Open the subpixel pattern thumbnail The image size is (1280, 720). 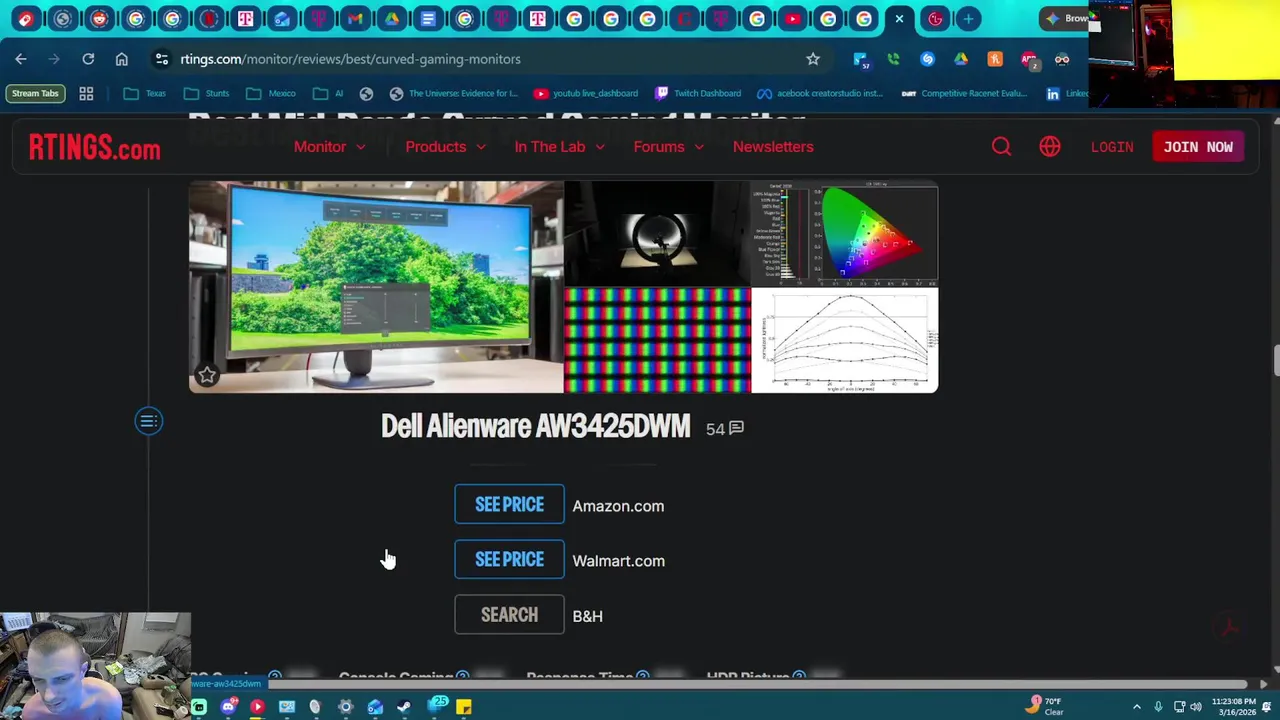[657, 340]
